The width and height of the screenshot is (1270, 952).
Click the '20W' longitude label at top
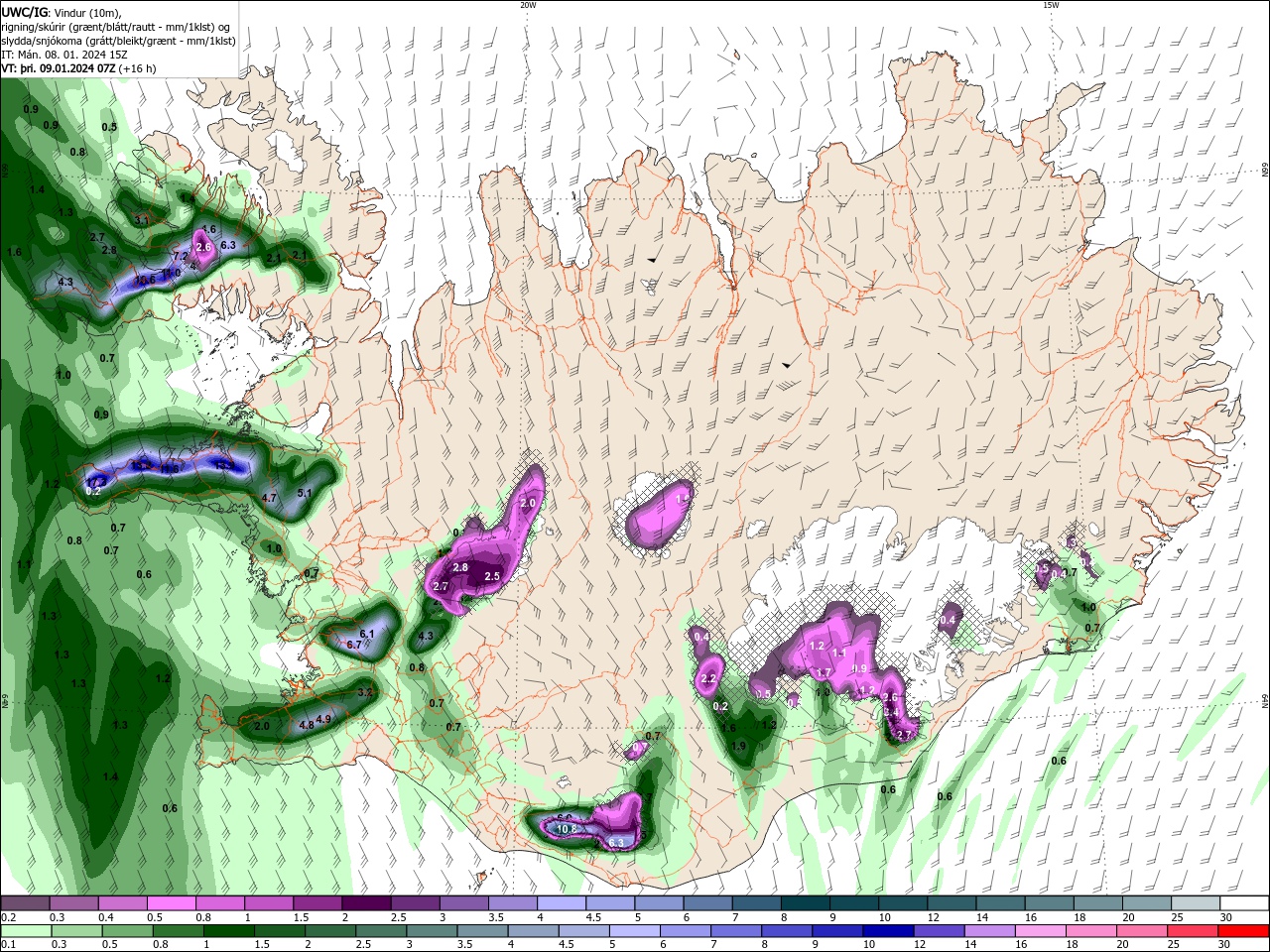(528, 5)
